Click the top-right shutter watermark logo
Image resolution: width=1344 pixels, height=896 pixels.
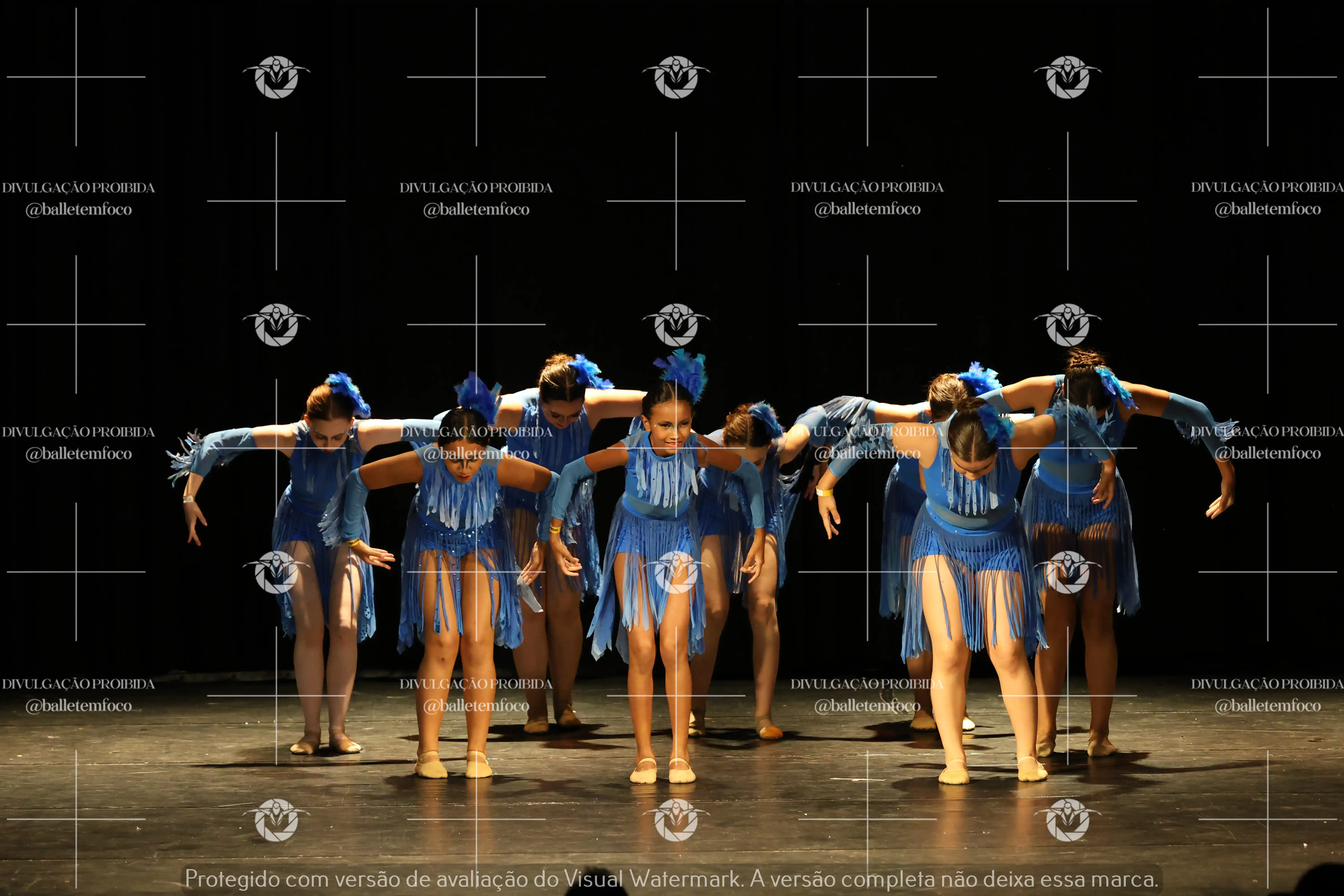coord(1067,77)
